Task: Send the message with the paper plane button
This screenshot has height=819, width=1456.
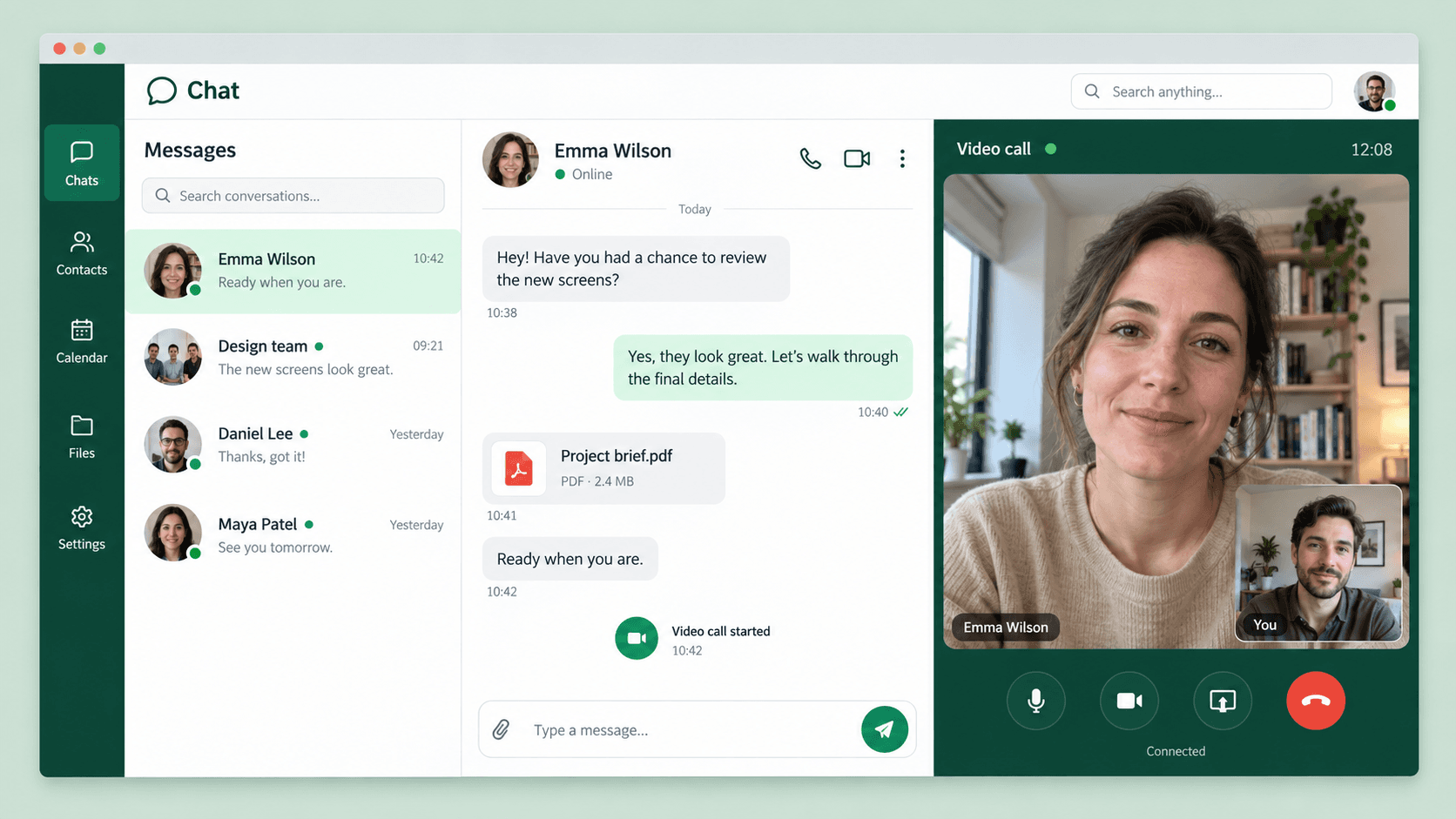Action: point(885,729)
